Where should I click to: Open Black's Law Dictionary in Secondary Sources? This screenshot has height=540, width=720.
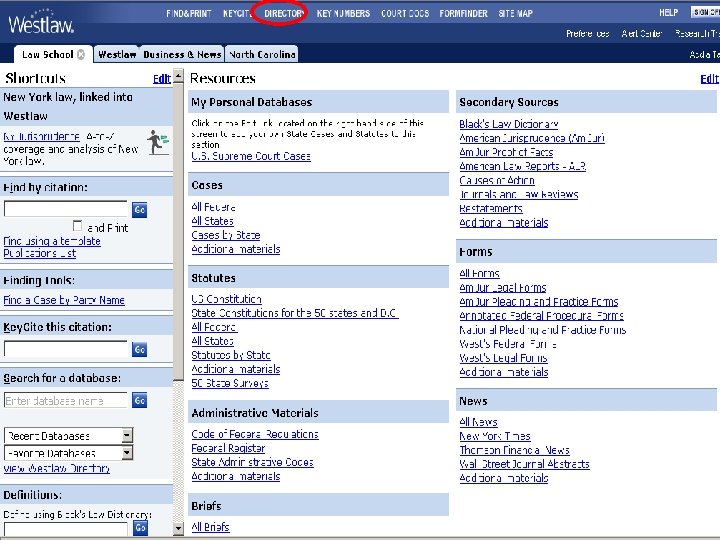[509, 124]
